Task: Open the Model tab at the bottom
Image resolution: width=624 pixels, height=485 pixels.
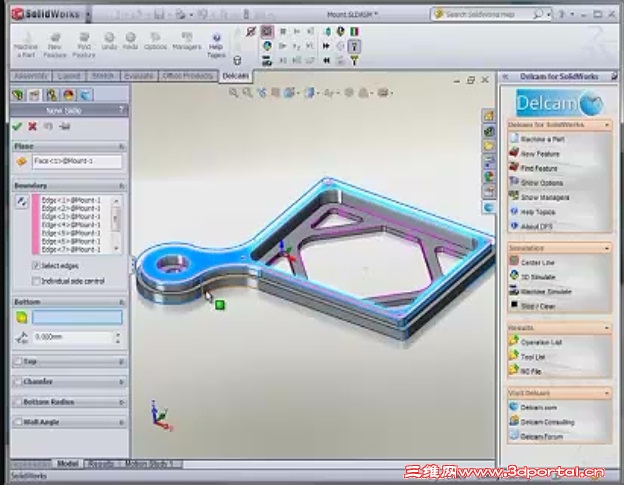Action: tap(67, 464)
